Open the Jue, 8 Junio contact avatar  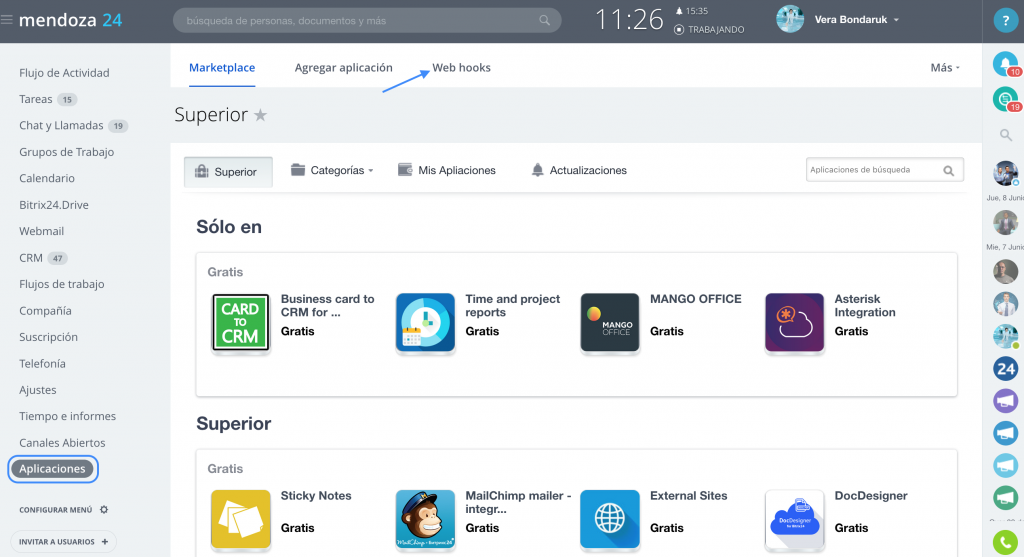pyautogui.click(x=1006, y=174)
